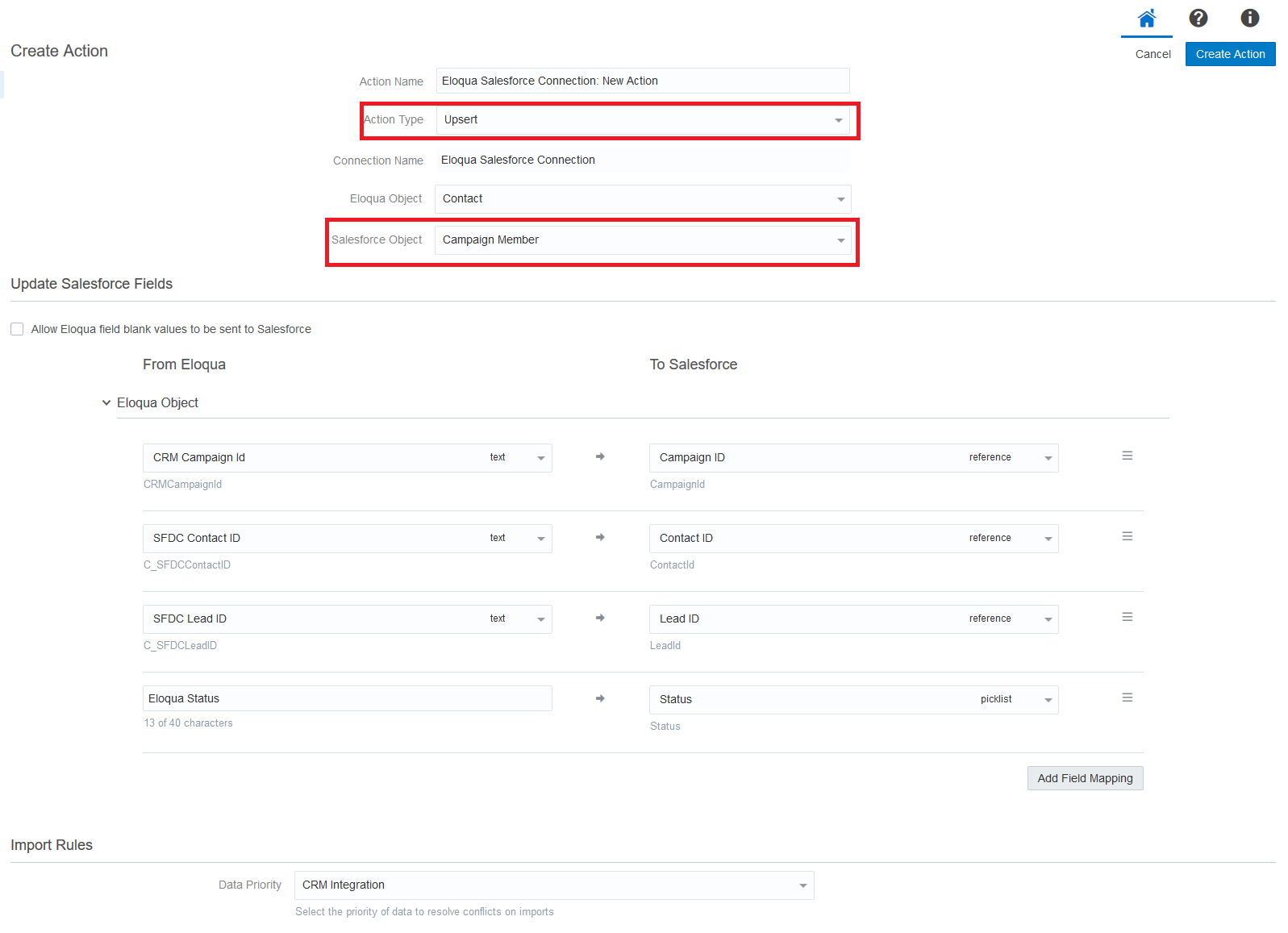Open row menu for Campaign ID mapping
This screenshot has height=933, width=1288.
click(x=1127, y=456)
